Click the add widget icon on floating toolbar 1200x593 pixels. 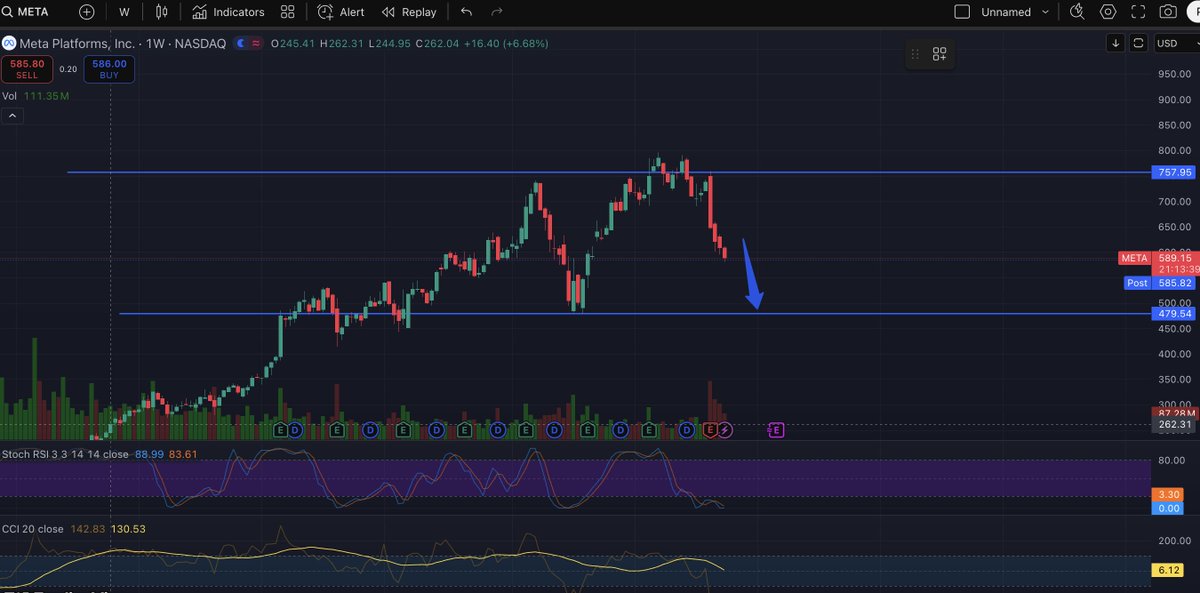coord(940,54)
